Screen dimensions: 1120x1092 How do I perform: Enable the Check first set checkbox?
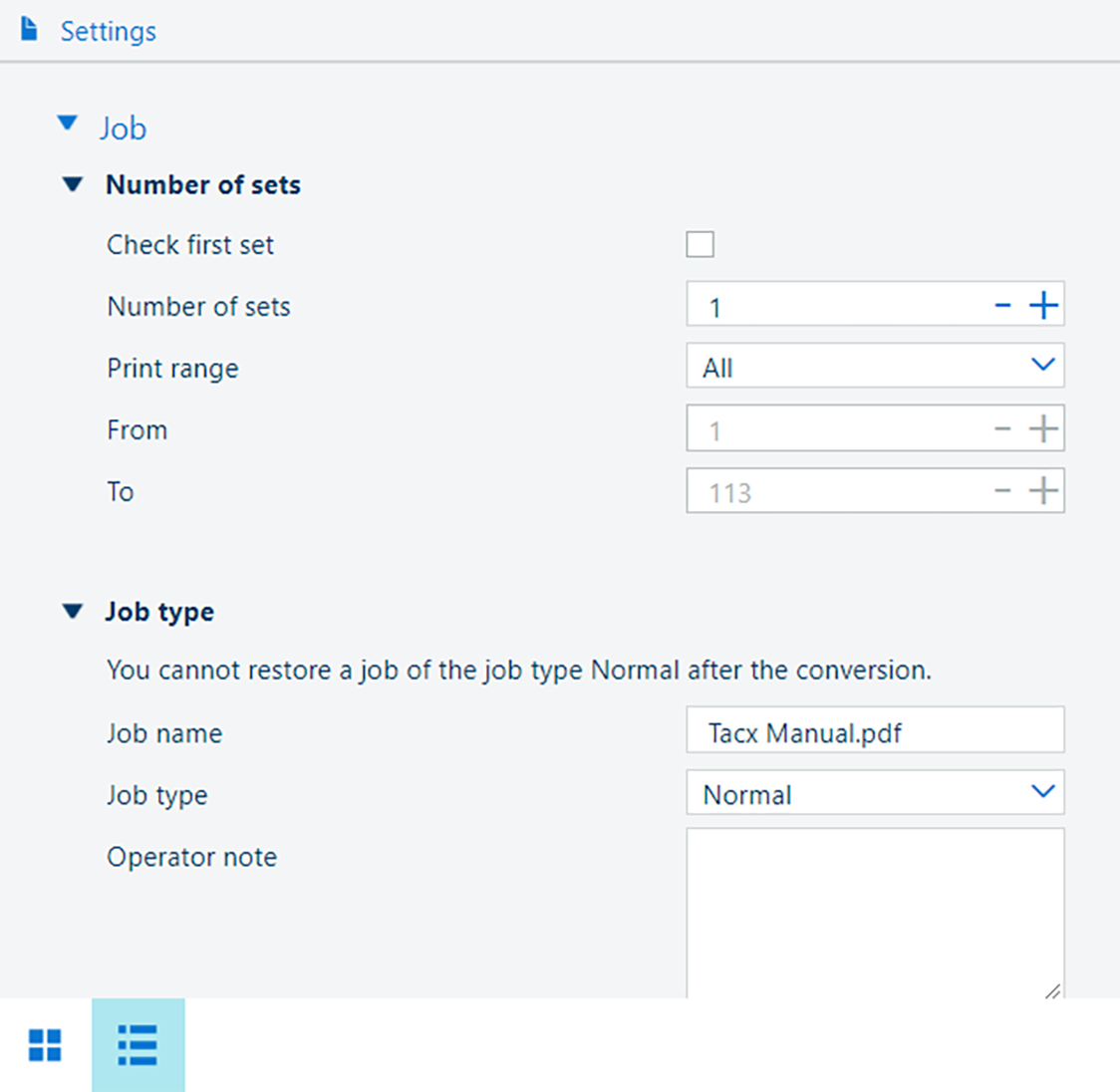tap(700, 244)
